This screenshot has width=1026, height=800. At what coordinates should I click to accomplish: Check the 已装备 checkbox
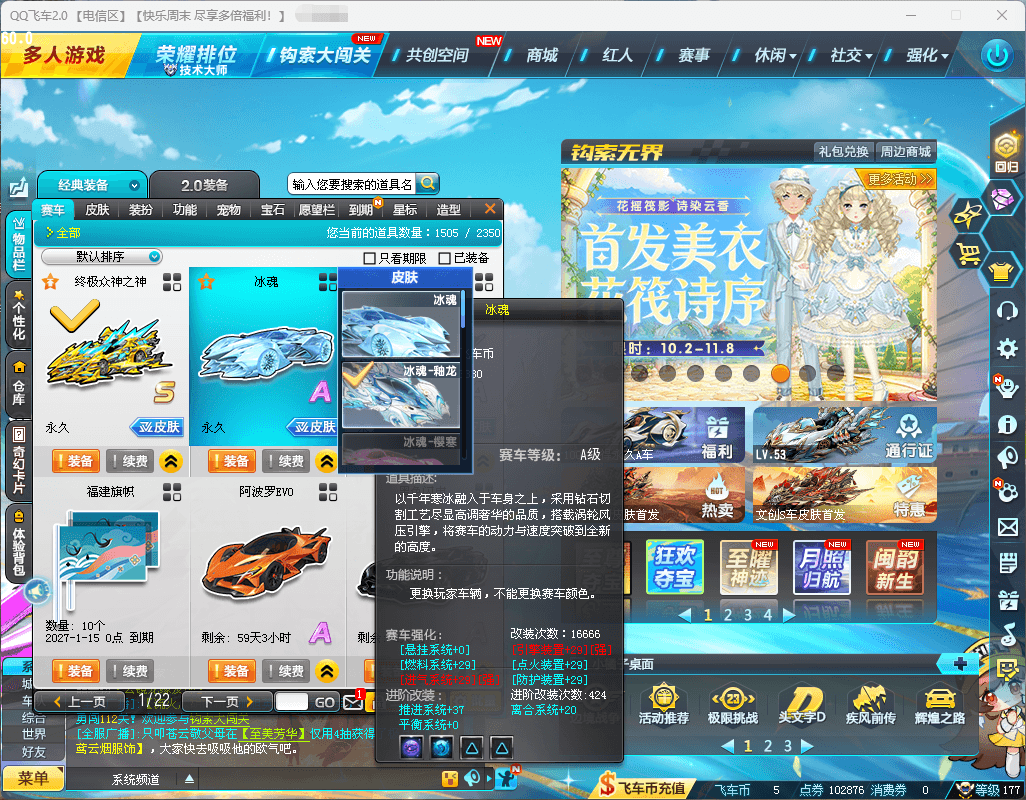coord(444,258)
